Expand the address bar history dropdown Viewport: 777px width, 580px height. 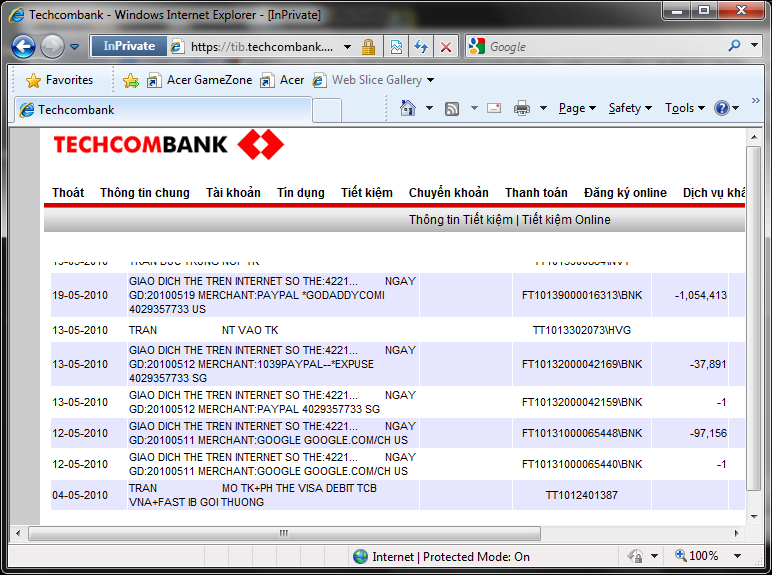coord(347,47)
